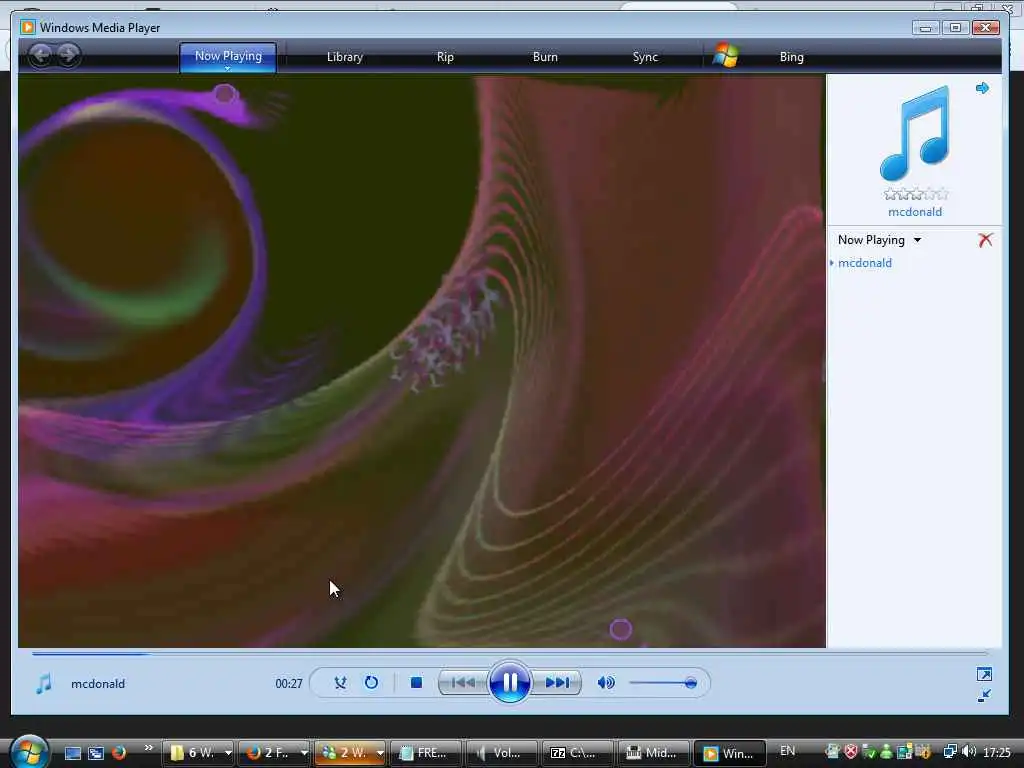Screen dimensions: 1024x768
Task: Open the Windows Start menu
Action: coord(29,751)
